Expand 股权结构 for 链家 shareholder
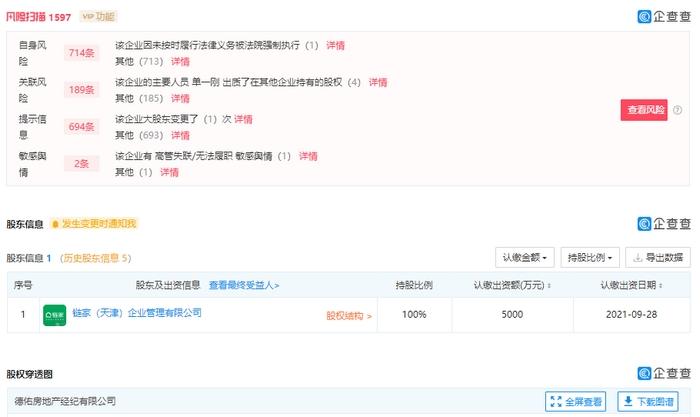The width and height of the screenshot is (700, 417). pos(349,316)
